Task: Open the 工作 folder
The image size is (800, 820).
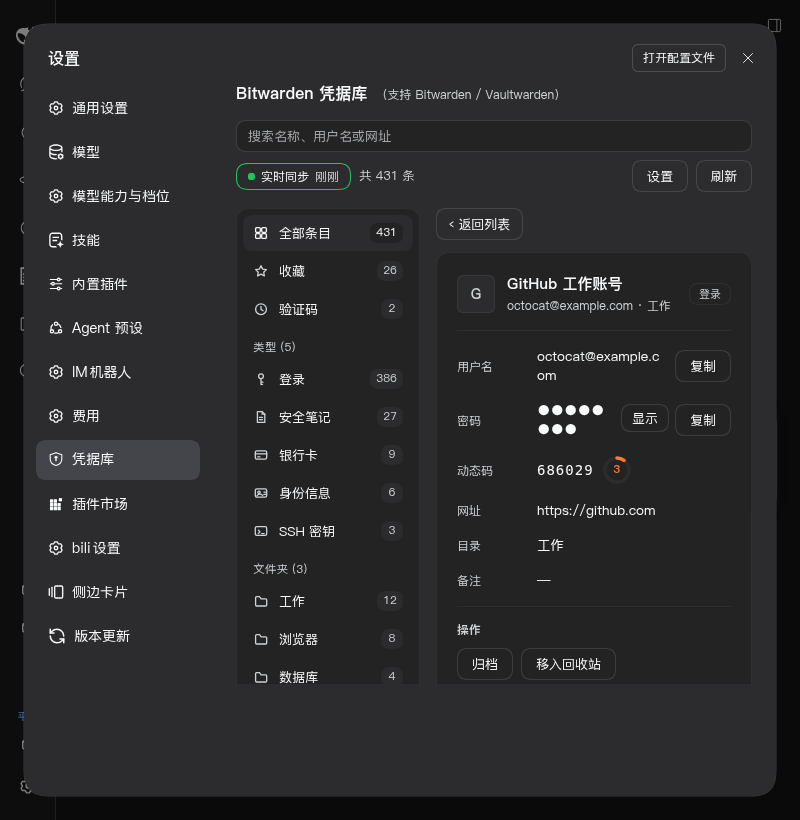Action: point(328,601)
